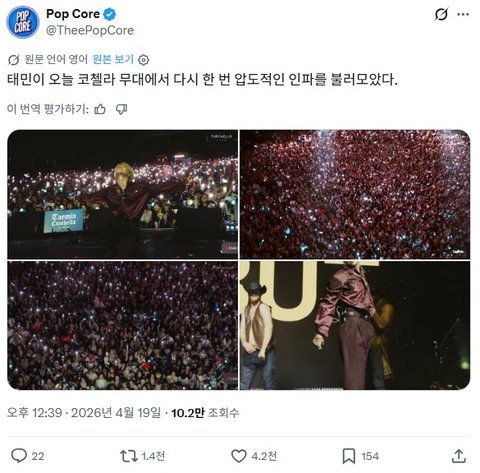Open translation settings gear icon
480x473 pixels.
(x=143, y=60)
